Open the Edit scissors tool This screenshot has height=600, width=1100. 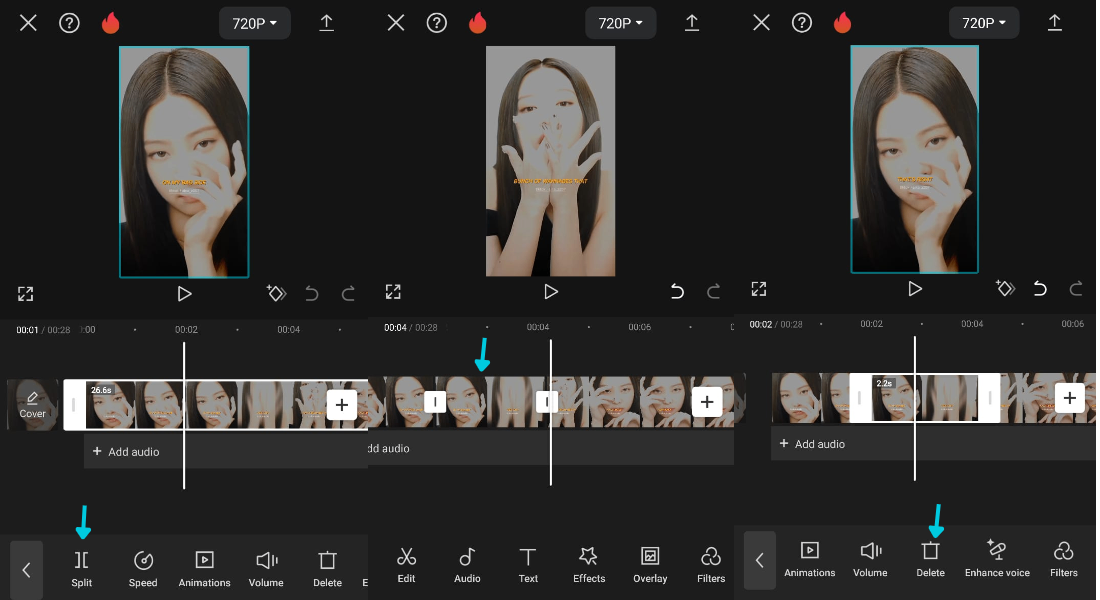point(406,565)
